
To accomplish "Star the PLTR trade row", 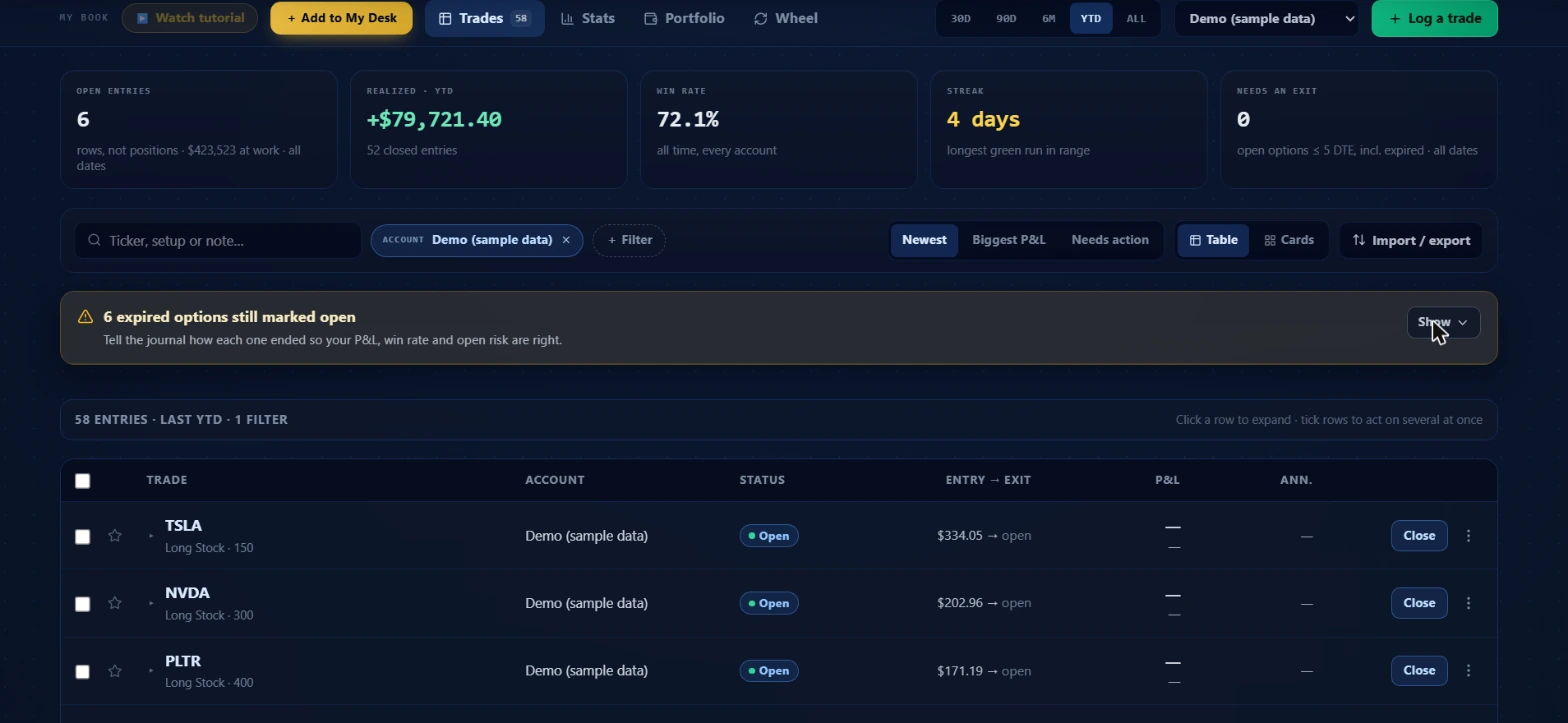I will (115, 671).
